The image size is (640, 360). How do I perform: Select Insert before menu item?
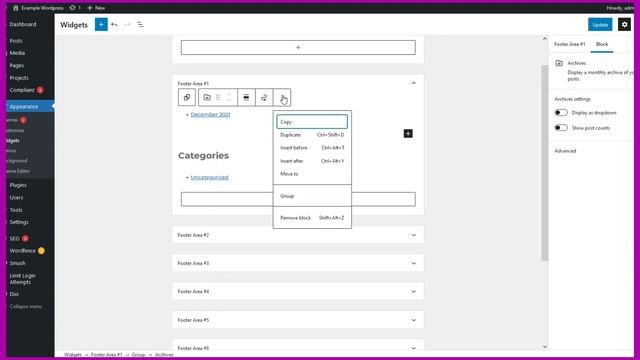click(312, 148)
